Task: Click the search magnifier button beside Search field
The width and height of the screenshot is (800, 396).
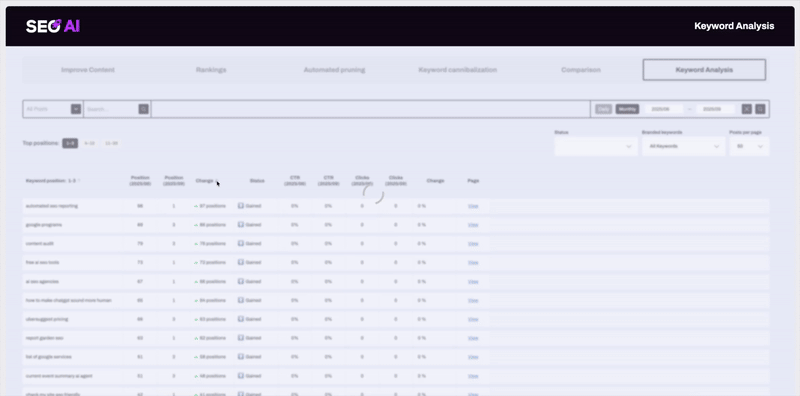Action: (144, 109)
